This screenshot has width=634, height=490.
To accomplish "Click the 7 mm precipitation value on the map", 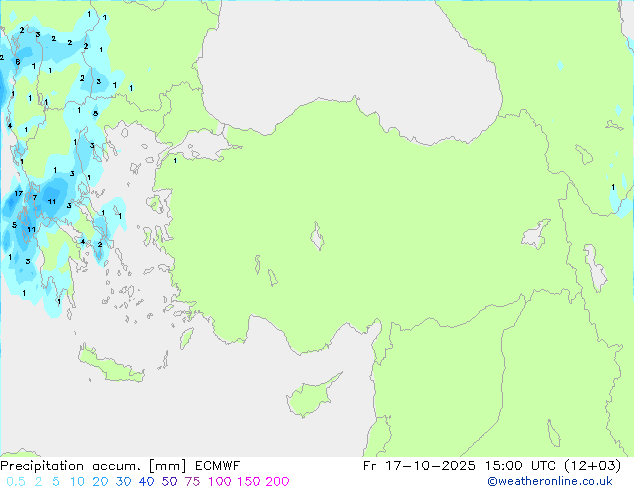I will coord(35,198).
